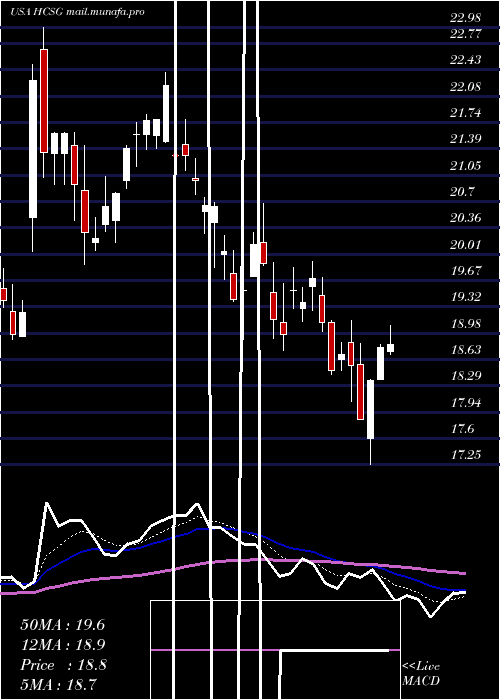
Task: Click the <<Live MACD label
Action: pyautogui.click(x=421, y=673)
